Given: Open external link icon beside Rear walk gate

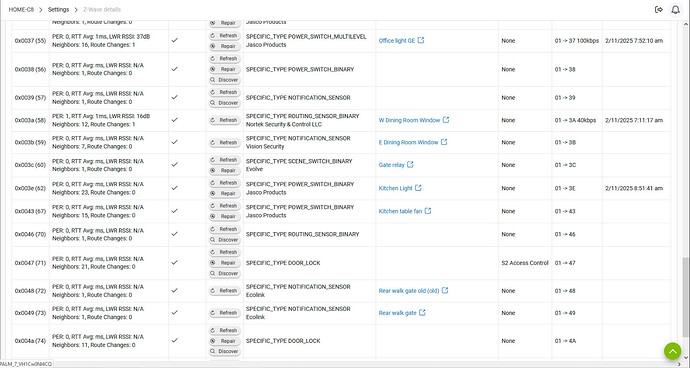Looking at the screenshot, I should [x=422, y=312].
